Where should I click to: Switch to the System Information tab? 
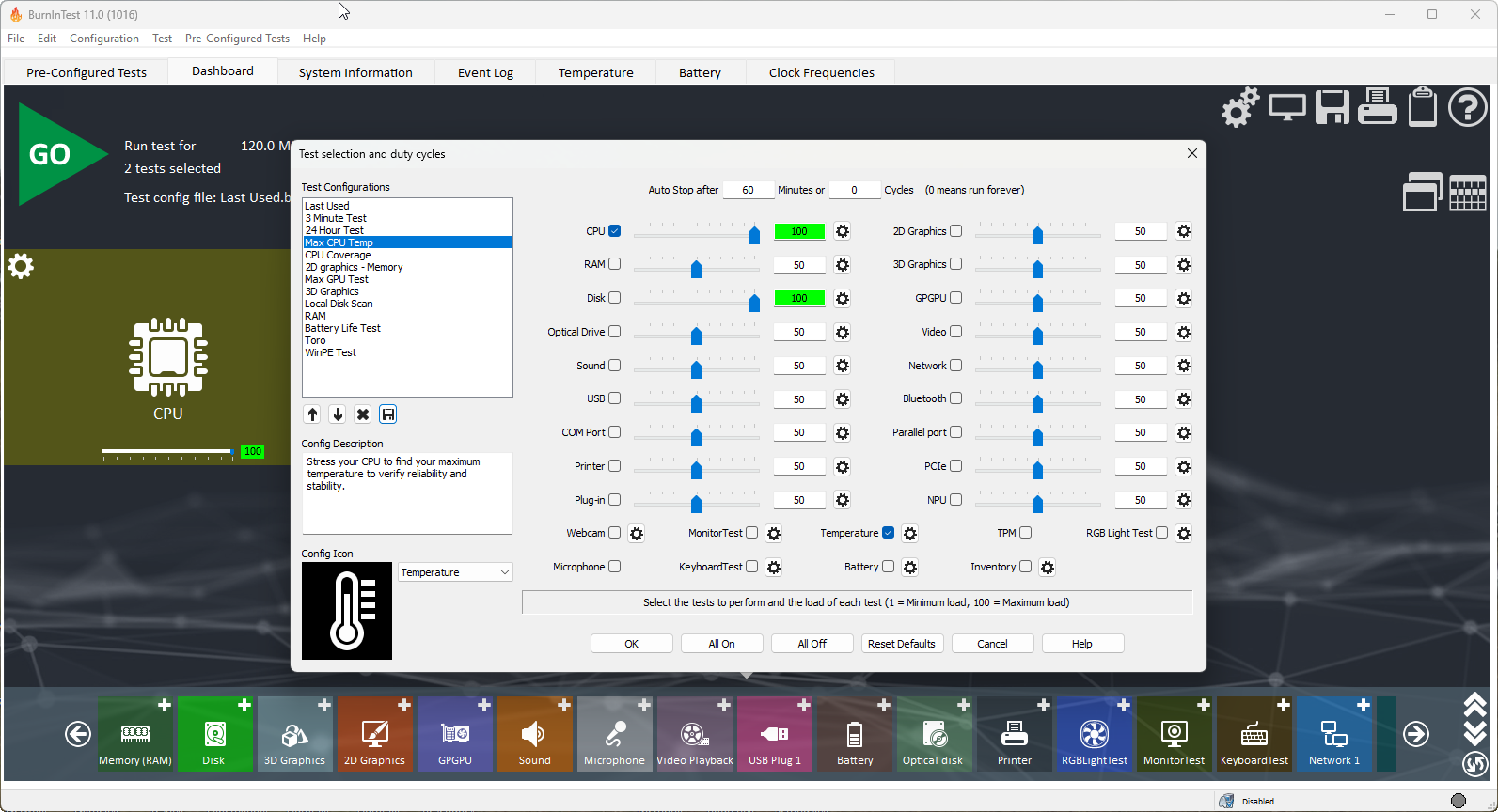[x=355, y=72]
